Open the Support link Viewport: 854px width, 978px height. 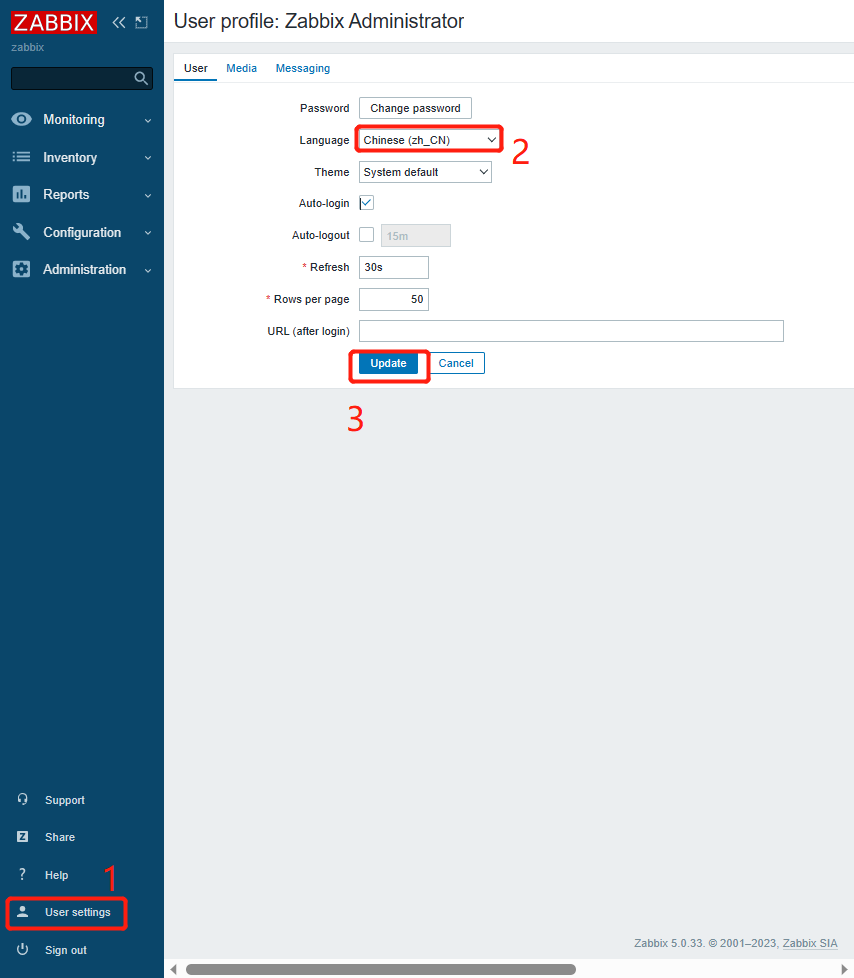click(x=64, y=800)
